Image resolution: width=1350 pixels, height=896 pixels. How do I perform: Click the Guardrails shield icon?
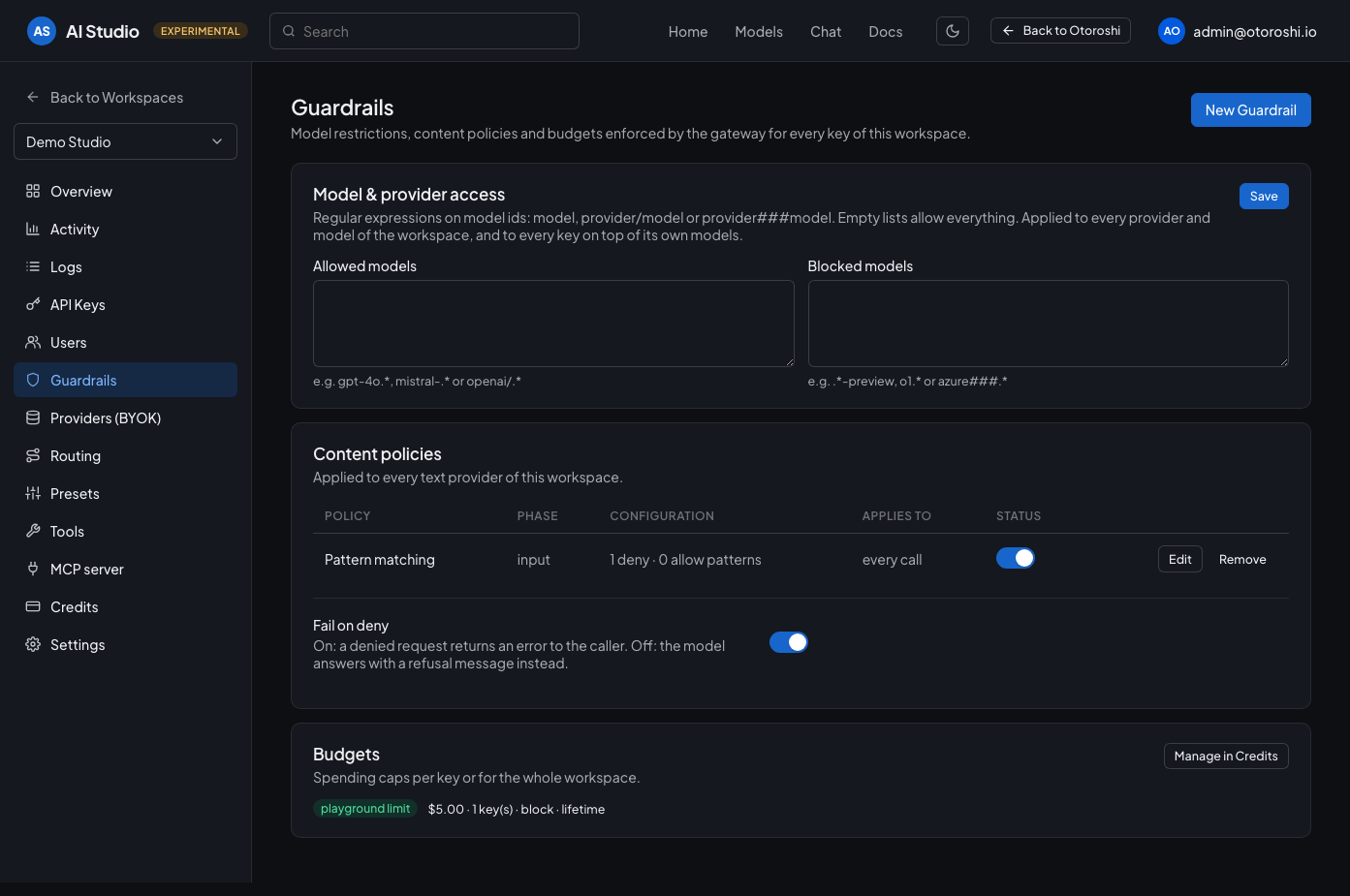[x=33, y=380]
